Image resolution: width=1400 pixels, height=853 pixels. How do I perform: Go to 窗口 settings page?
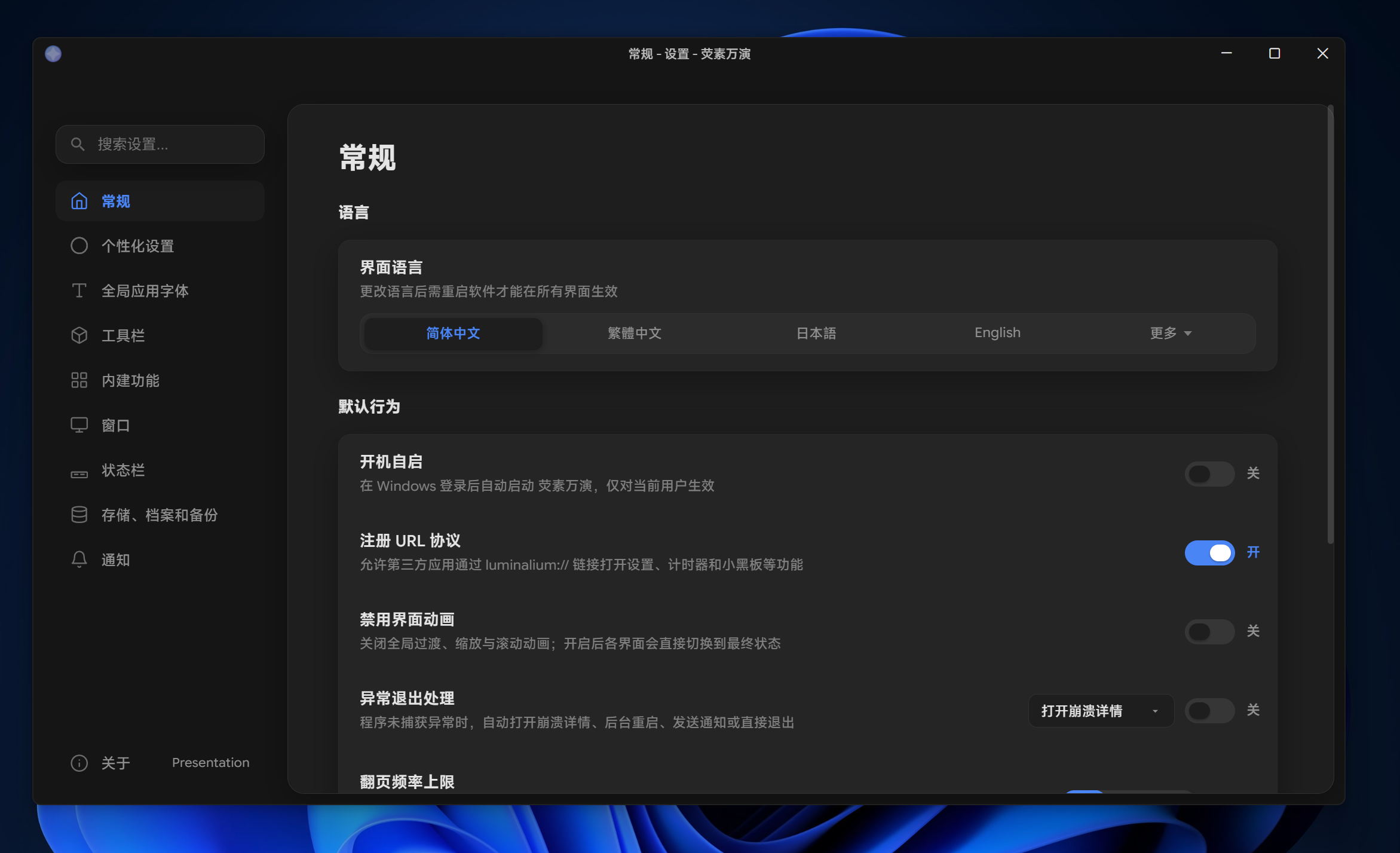tap(160, 425)
